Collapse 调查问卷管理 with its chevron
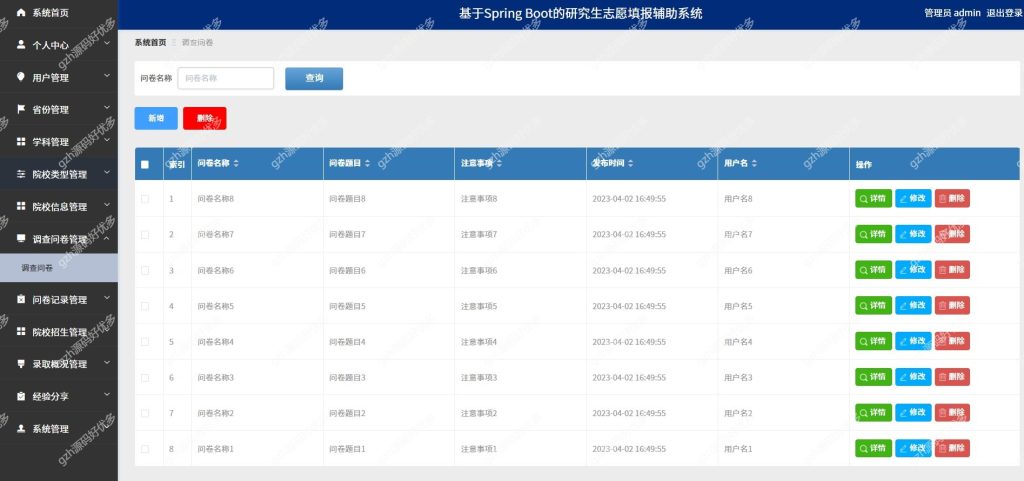The image size is (1024, 481). [x=106, y=238]
